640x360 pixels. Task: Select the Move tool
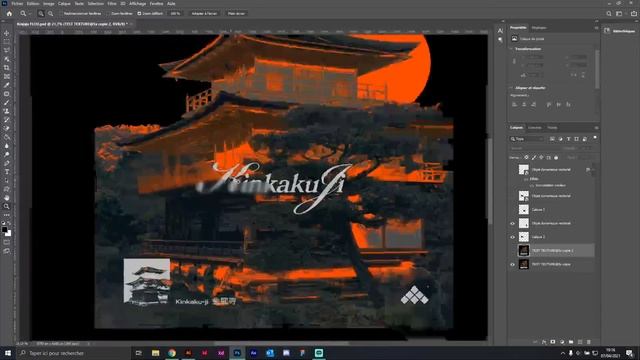7,33
